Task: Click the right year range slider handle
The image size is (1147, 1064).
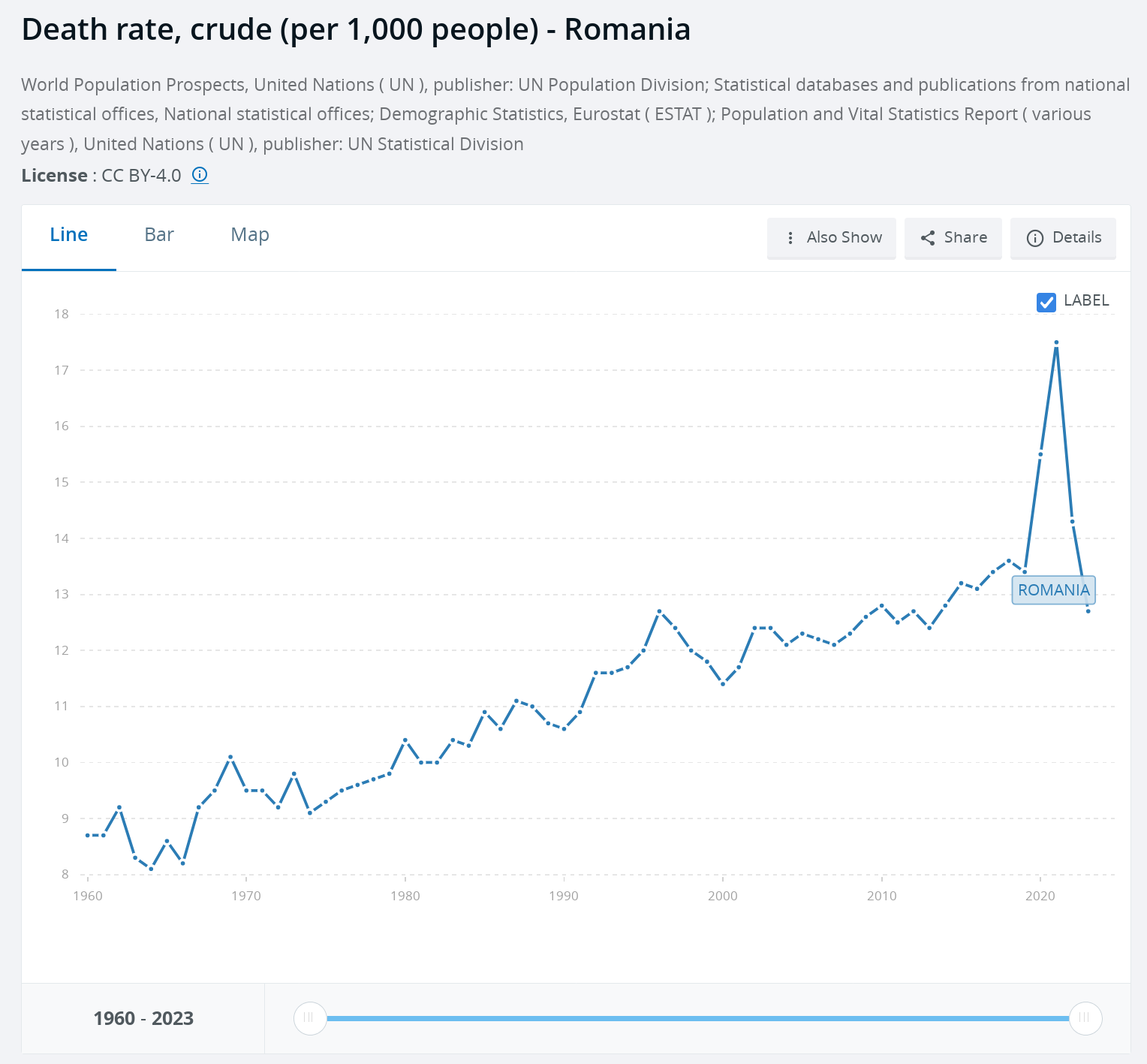Action: pos(1085,1018)
